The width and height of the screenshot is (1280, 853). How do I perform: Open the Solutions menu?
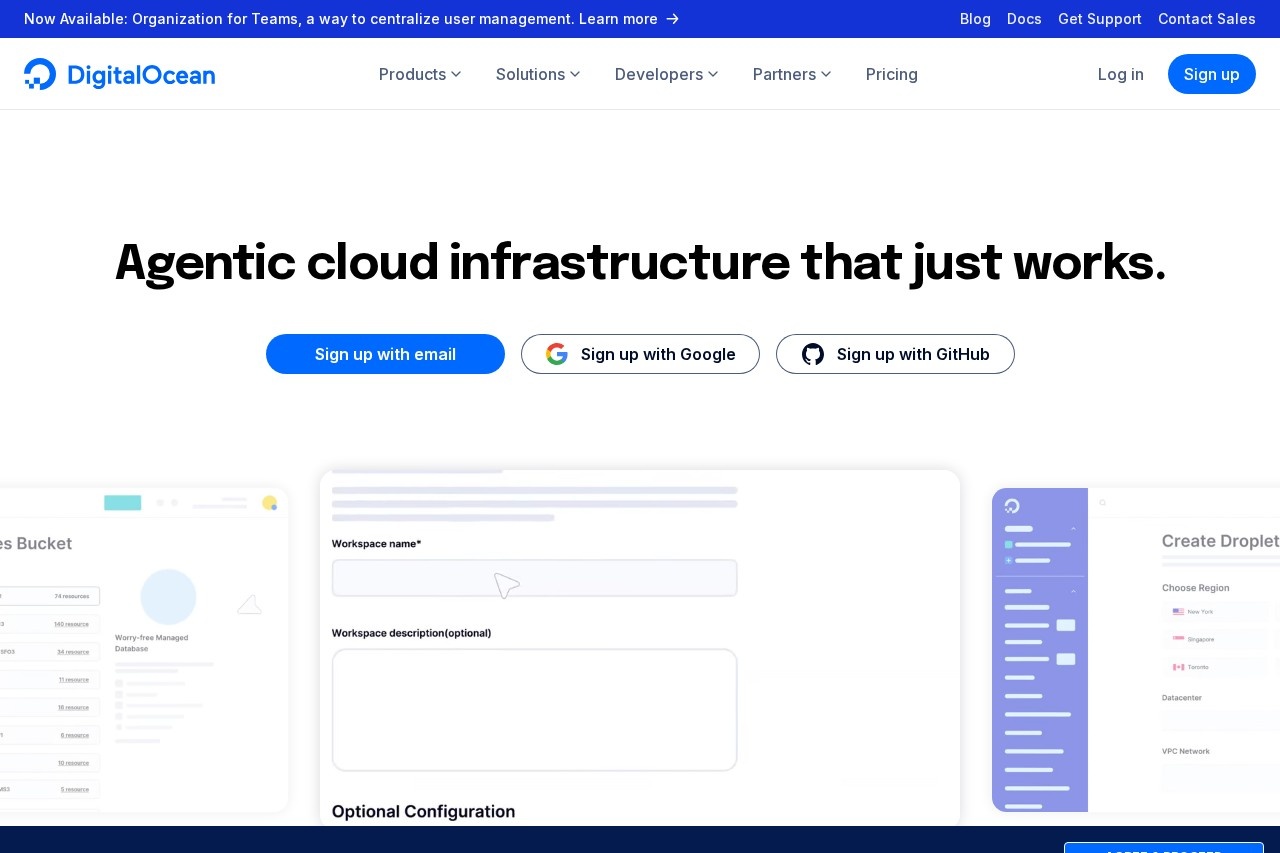(538, 74)
